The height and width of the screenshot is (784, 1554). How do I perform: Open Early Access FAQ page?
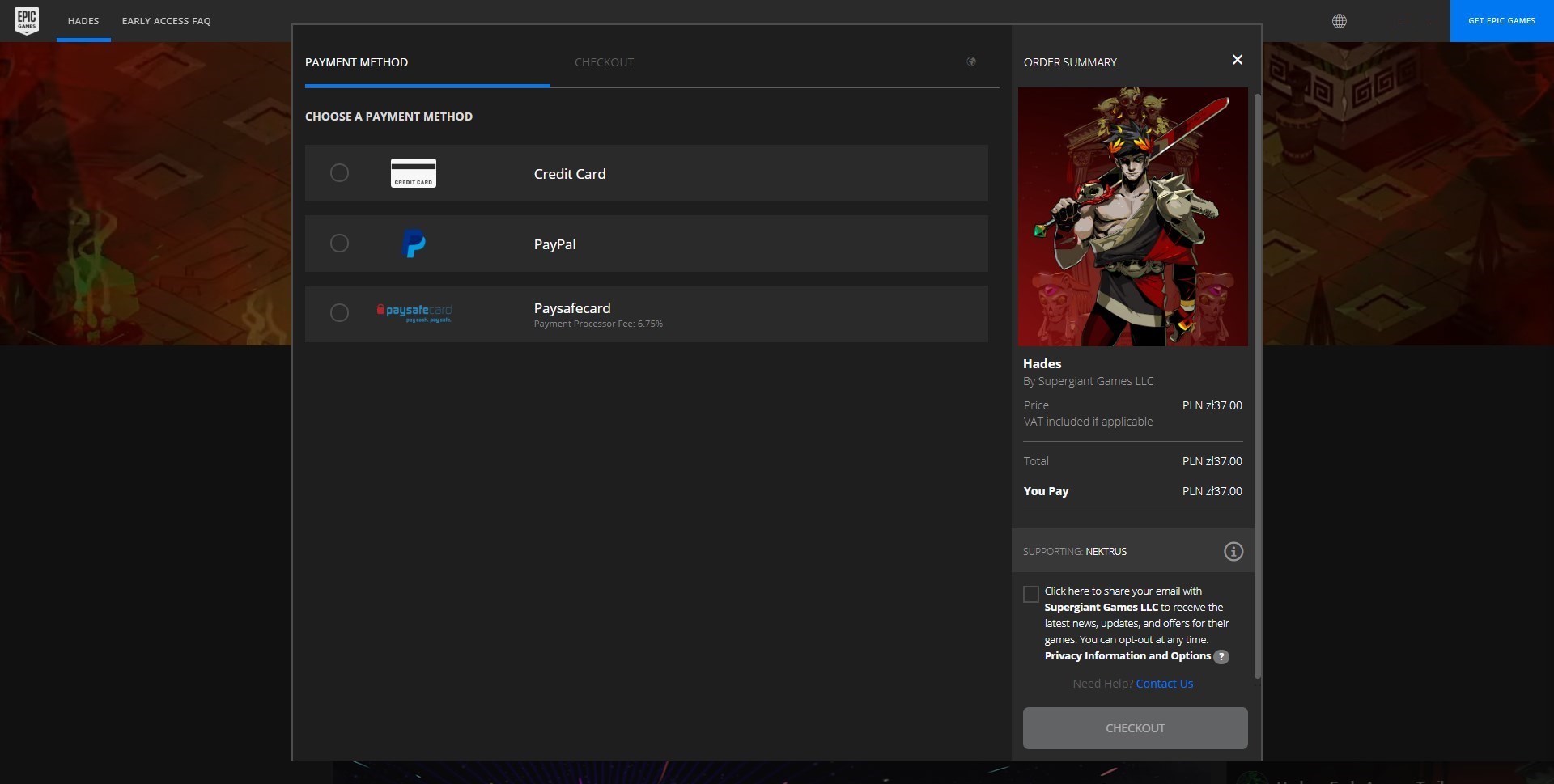click(167, 21)
